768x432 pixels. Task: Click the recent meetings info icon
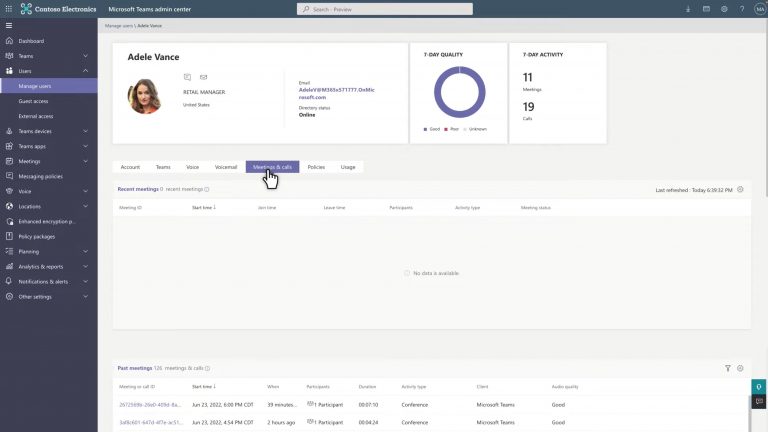tap(207, 190)
